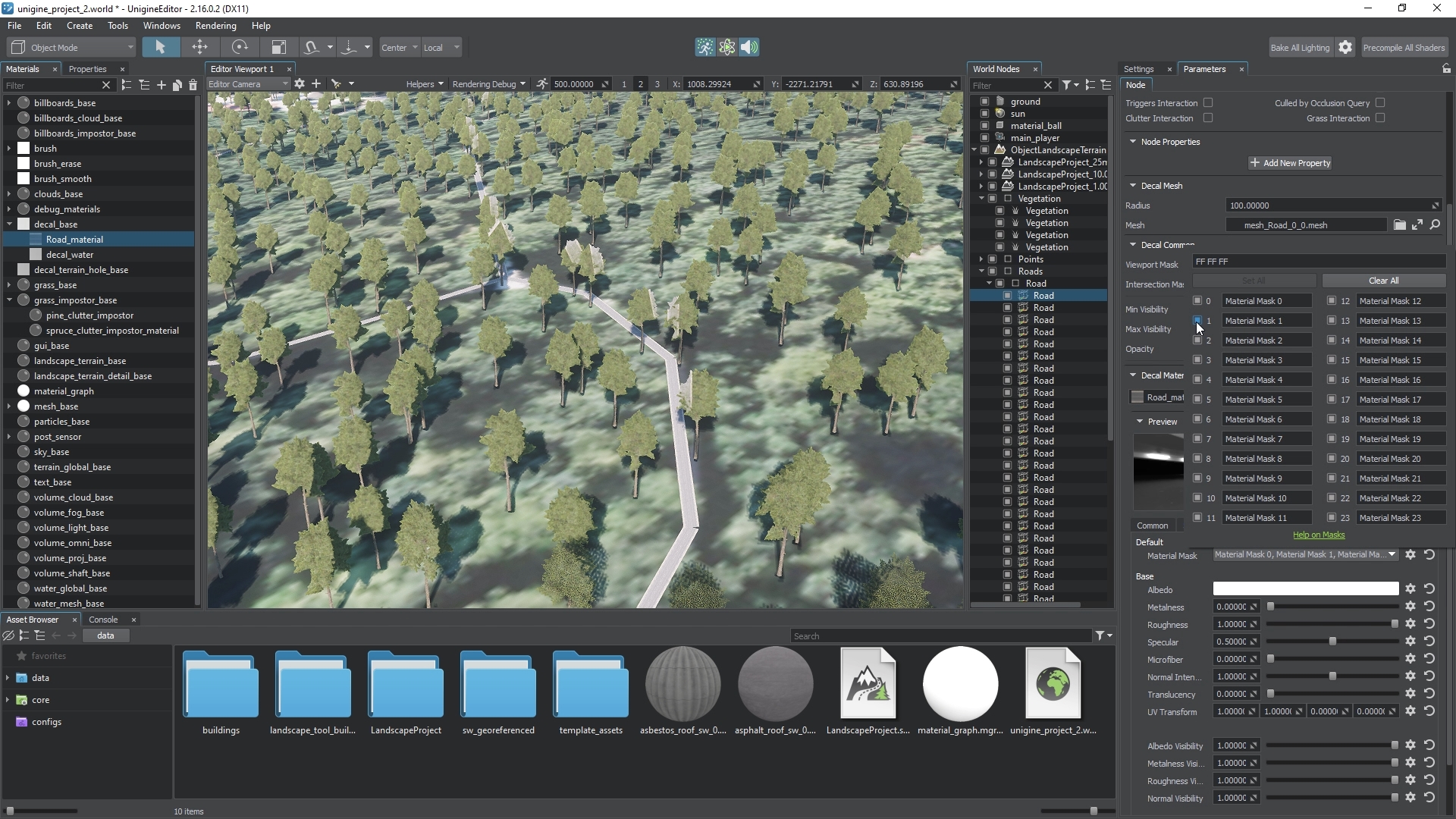1456x819 pixels.
Task: Open Bake All Lighting settings gear
Action: coord(1345,47)
